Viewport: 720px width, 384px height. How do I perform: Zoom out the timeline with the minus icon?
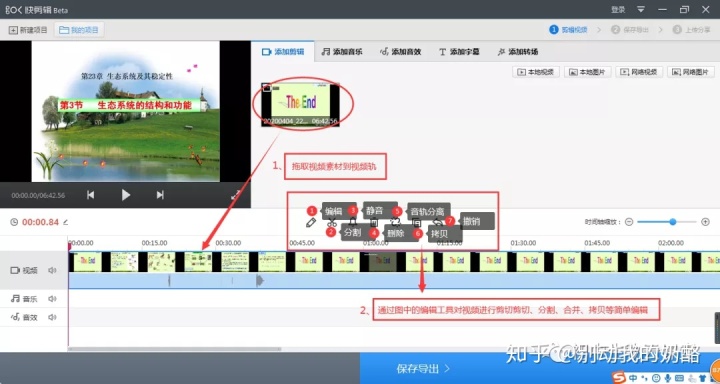click(629, 222)
